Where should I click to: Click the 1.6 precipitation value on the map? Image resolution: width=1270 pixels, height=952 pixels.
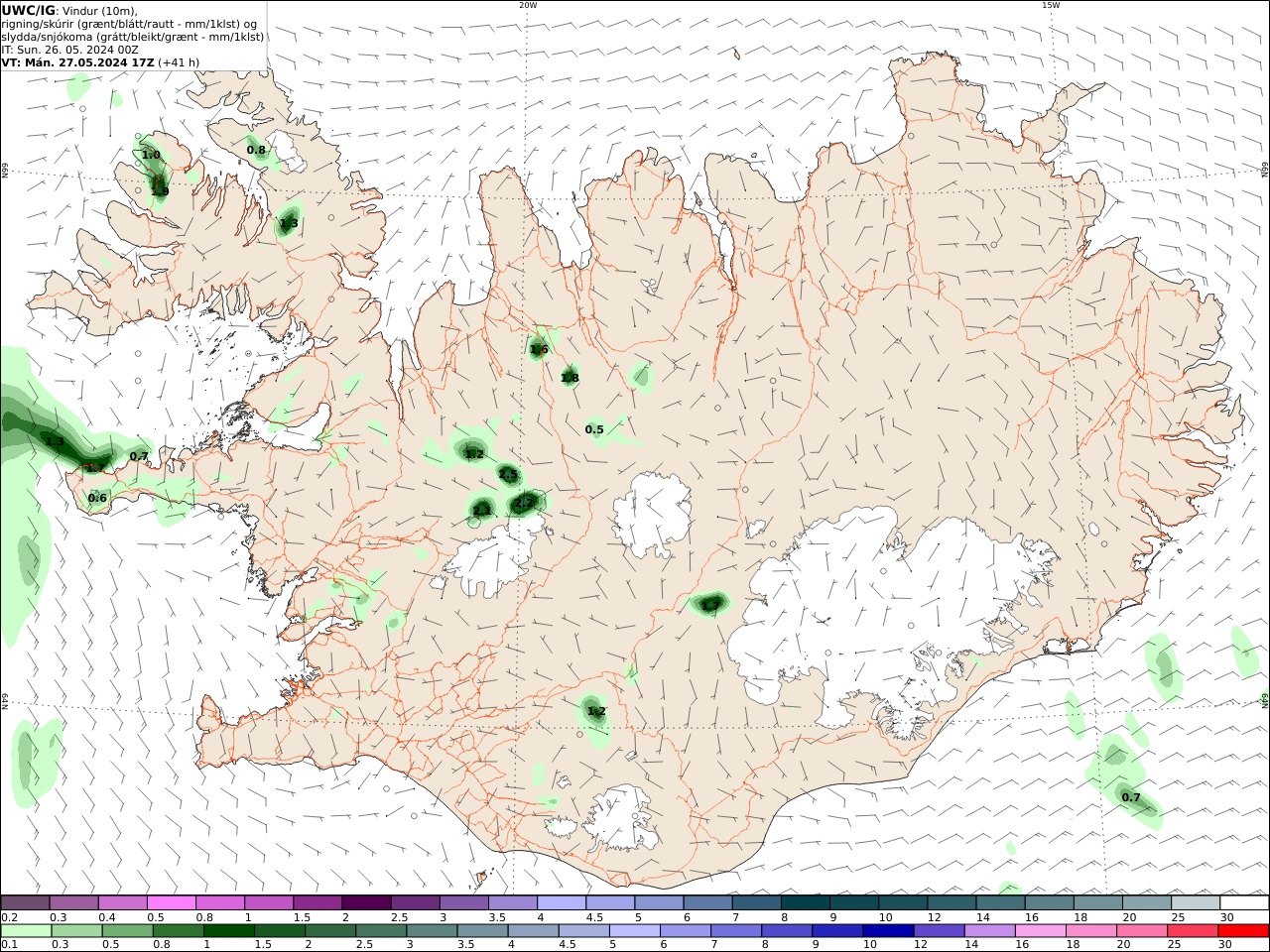(539, 349)
